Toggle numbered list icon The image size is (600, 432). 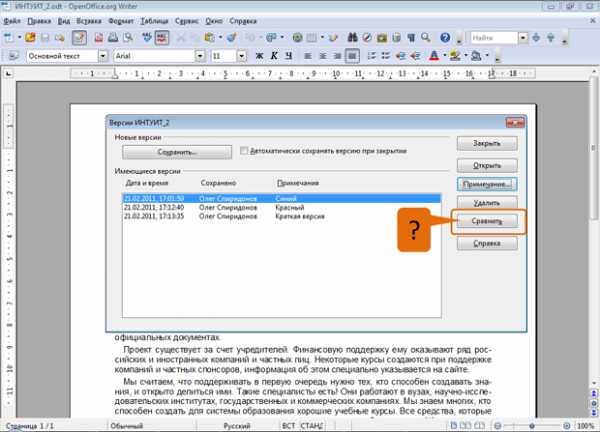(x=371, y=56)
